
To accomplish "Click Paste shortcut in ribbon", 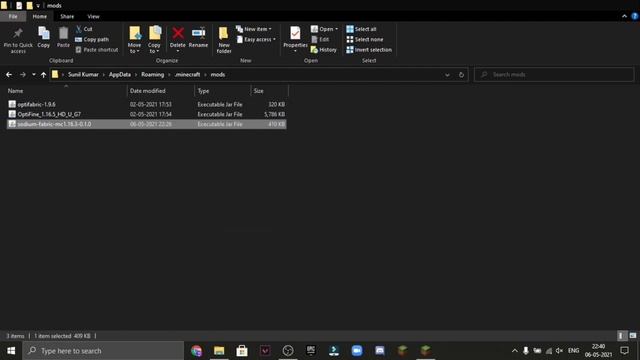I will [97, 50].
